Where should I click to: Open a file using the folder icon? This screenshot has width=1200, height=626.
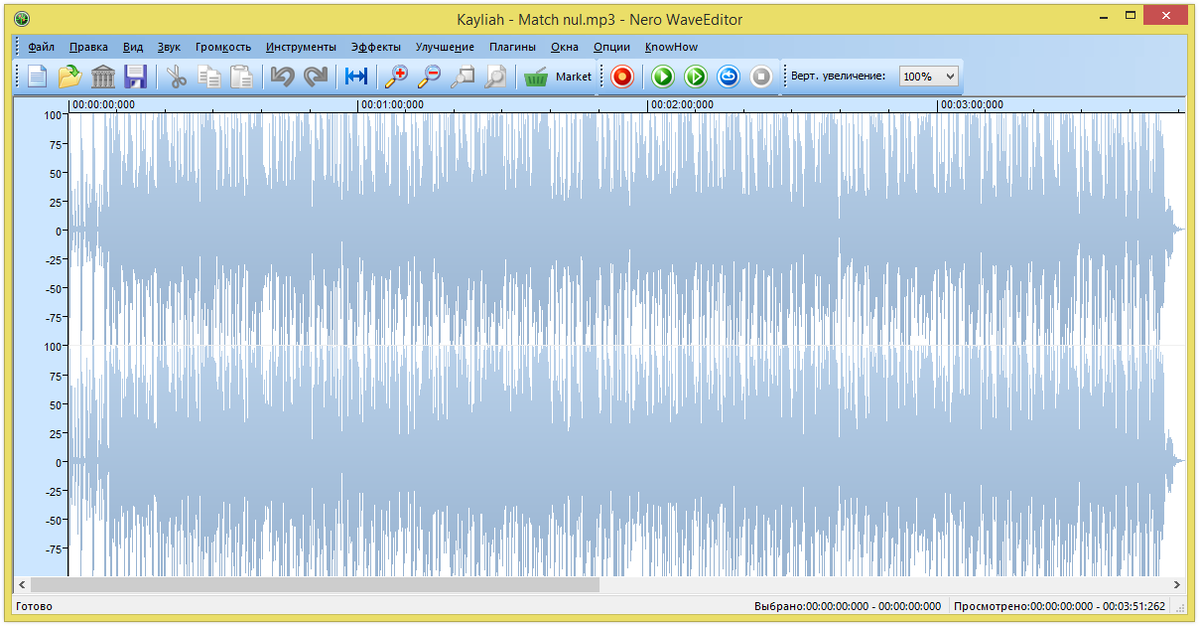pyautogui.click(x=70, y=76)
